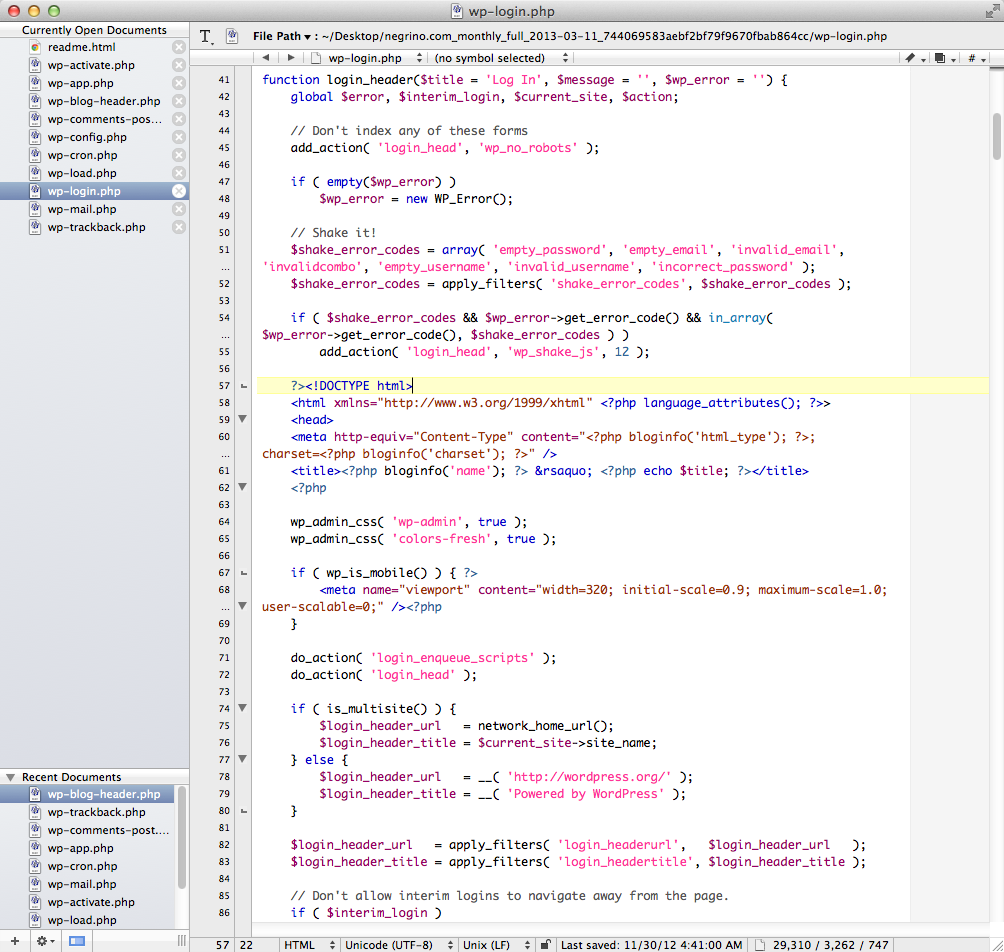
Task: Open Unix (LF) line endings popup
Action: (496, 944)
